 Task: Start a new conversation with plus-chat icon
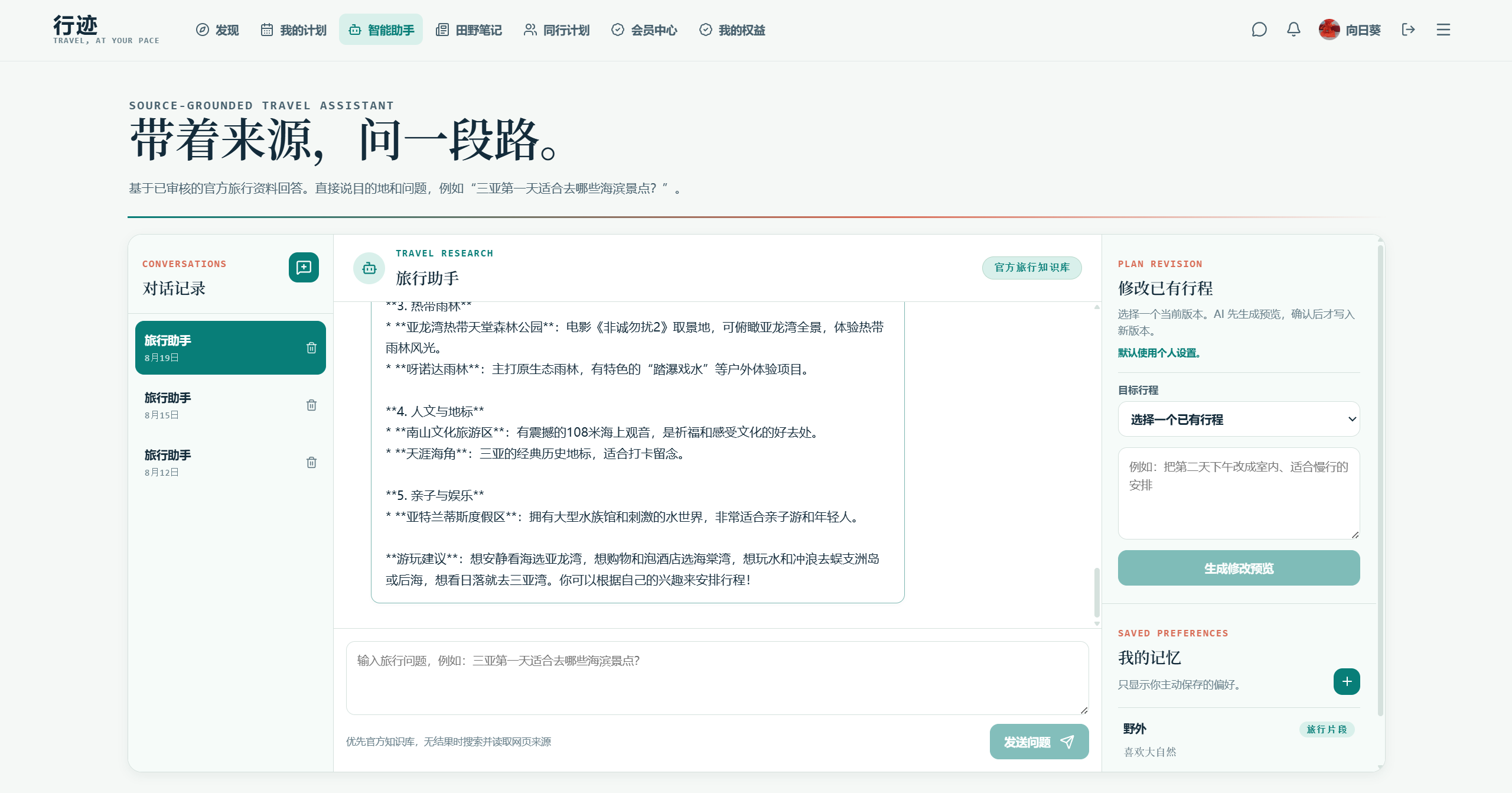[x=304, y=268]
